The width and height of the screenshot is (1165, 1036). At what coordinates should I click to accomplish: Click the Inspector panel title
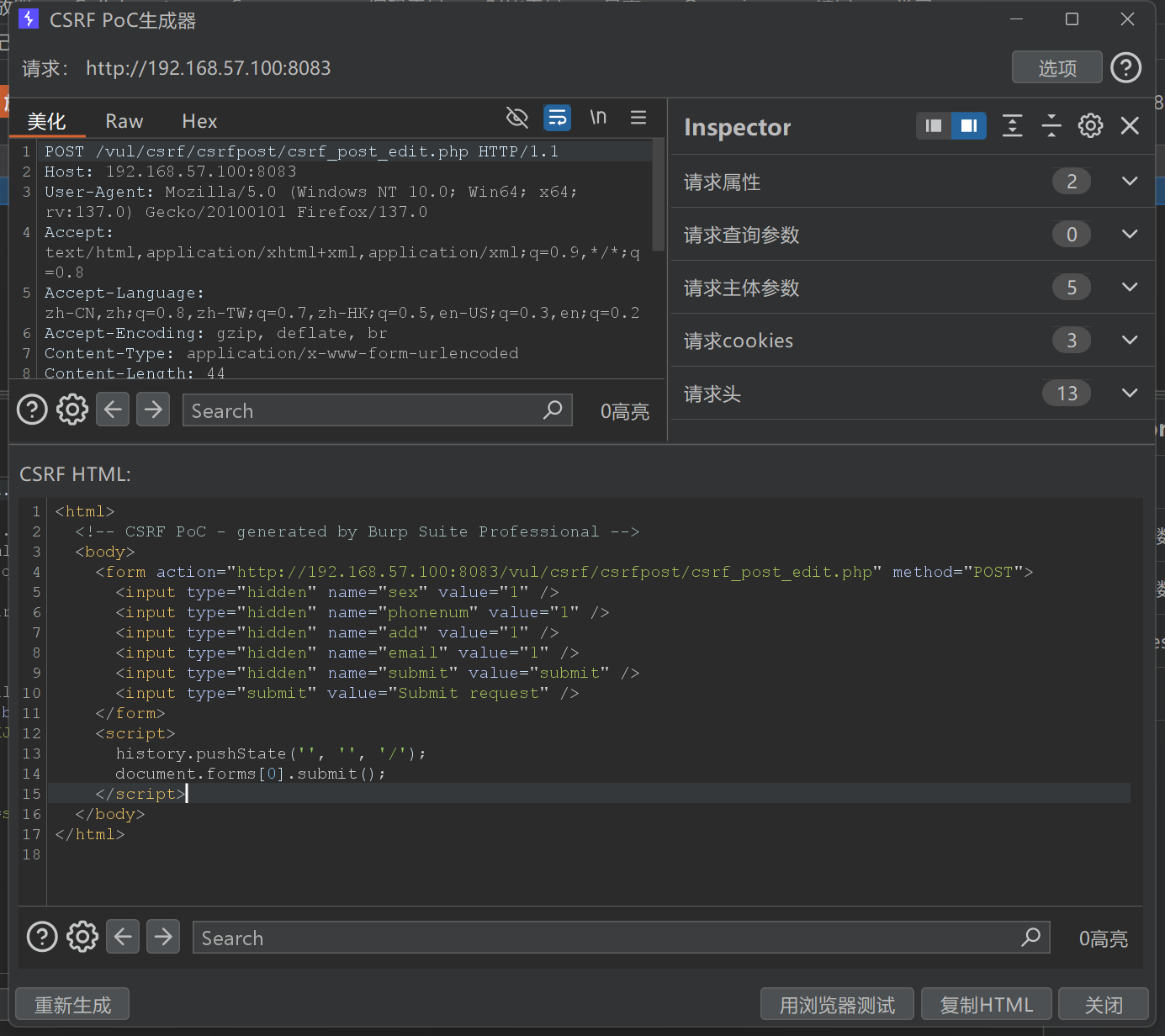[738, 127]
